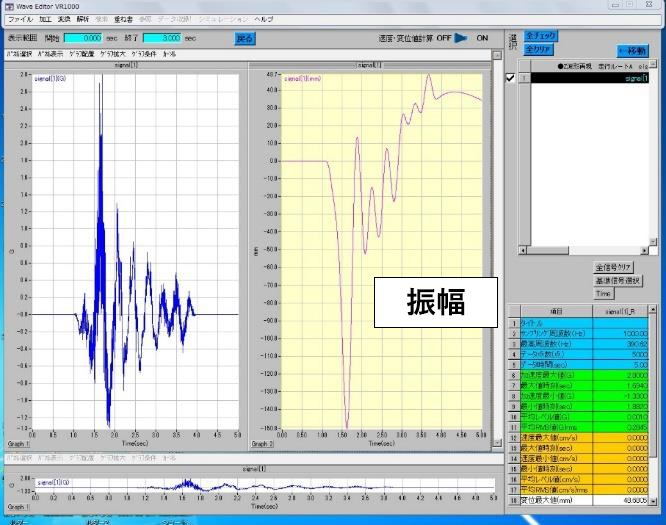Open the ファイル menu
This screenshot has height=525, width=666.
tap(20, 20)
